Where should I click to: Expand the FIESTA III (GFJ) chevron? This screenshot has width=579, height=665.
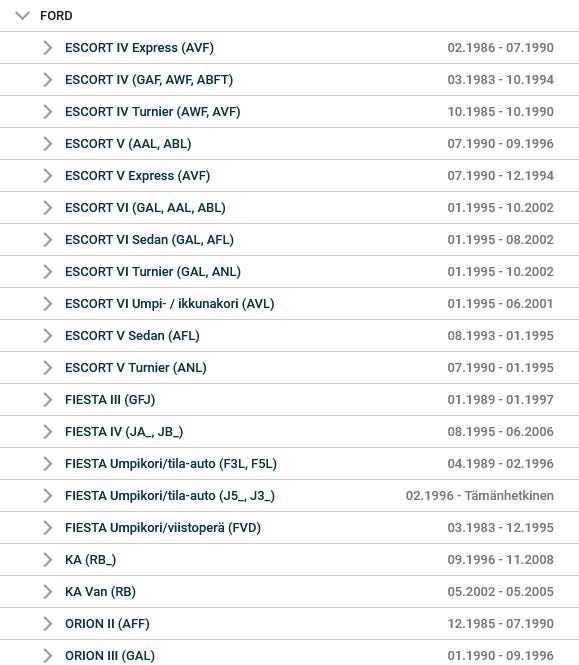(x=48, y=400)
